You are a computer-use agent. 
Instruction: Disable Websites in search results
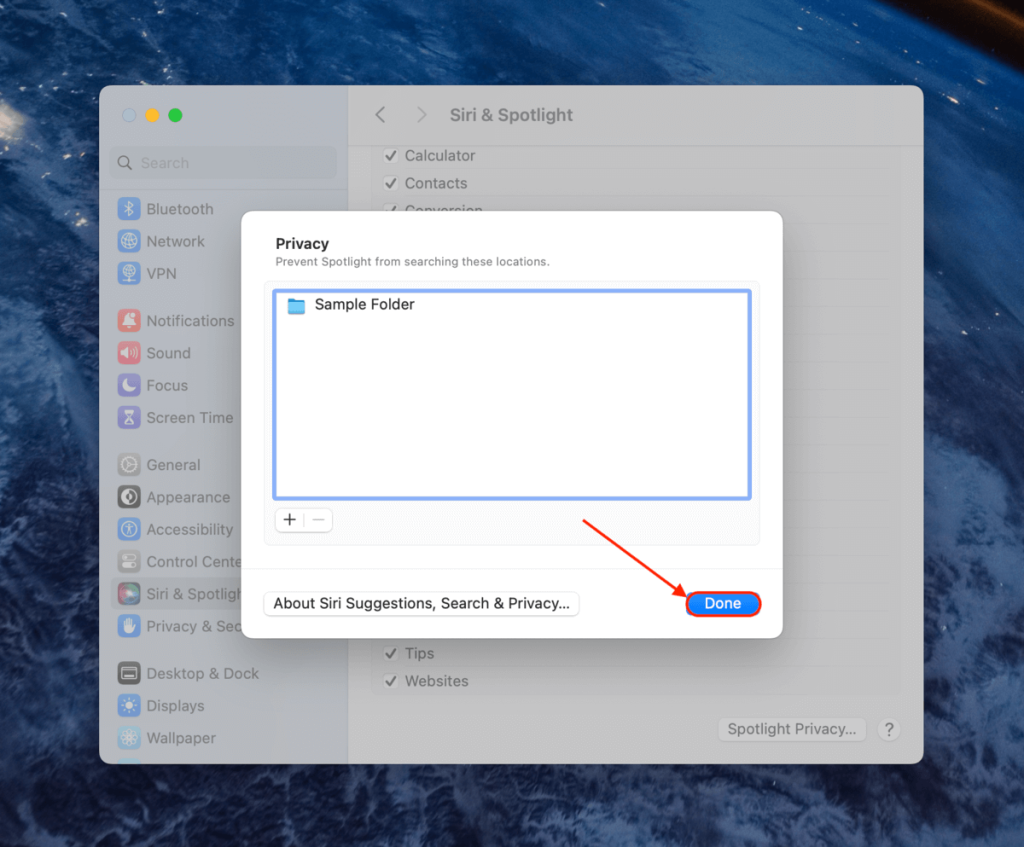pyautogui.click(x=390, y=681)
